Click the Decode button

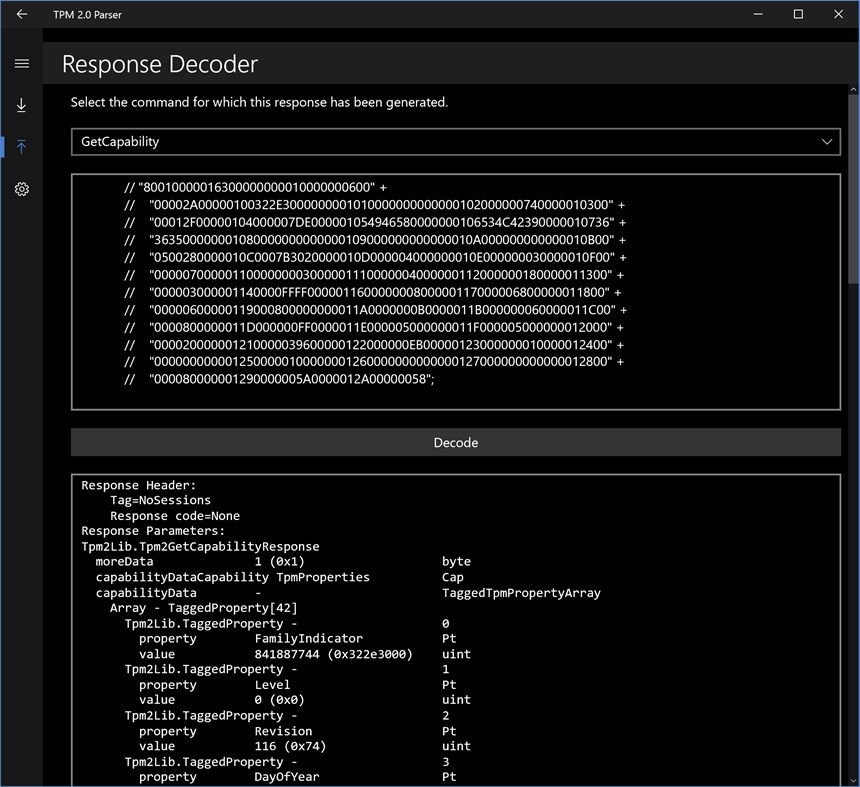click(x=456, y=443)
